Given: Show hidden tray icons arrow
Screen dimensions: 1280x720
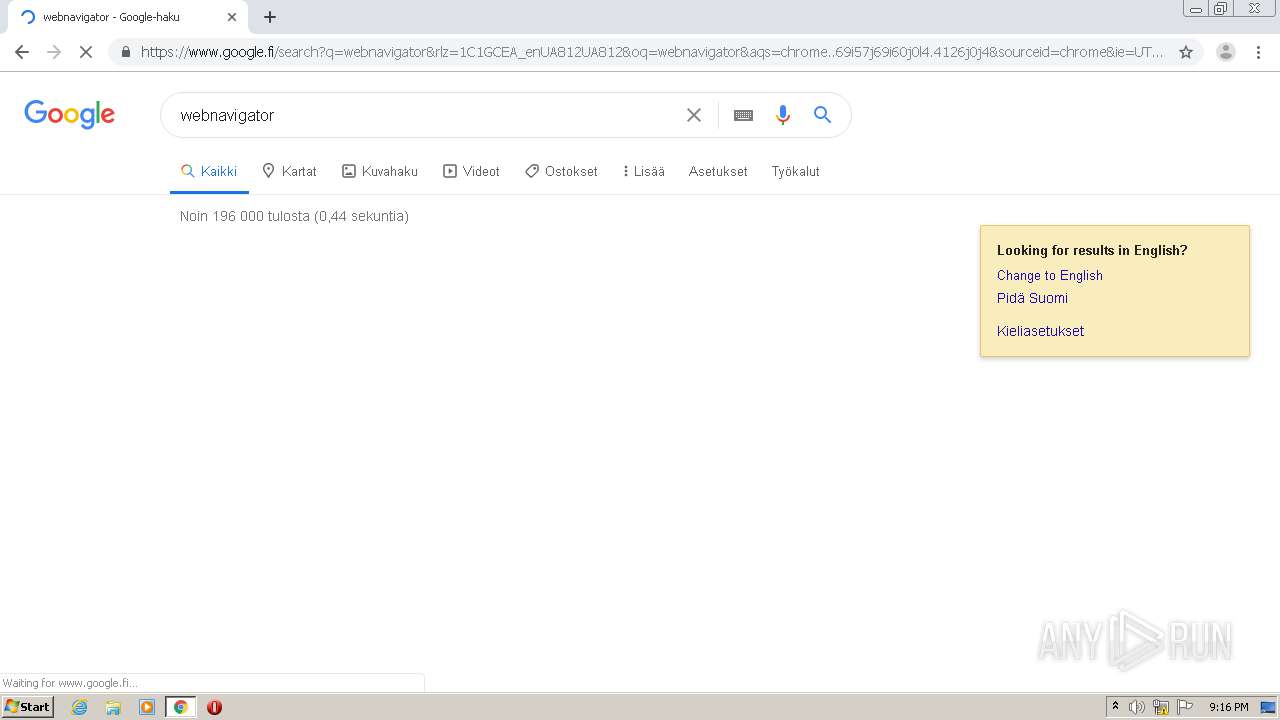Looking at the screenshot, I should tap(1115, 707).
